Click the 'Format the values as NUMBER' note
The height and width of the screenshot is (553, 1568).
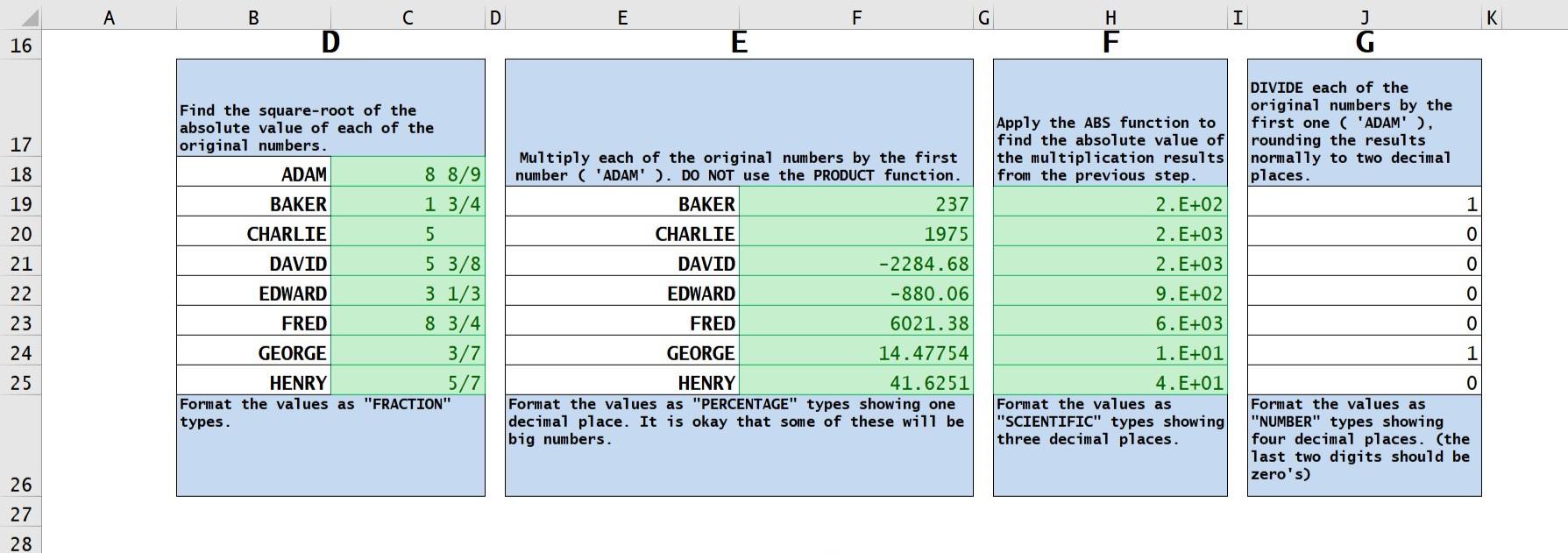(1365, 446)
